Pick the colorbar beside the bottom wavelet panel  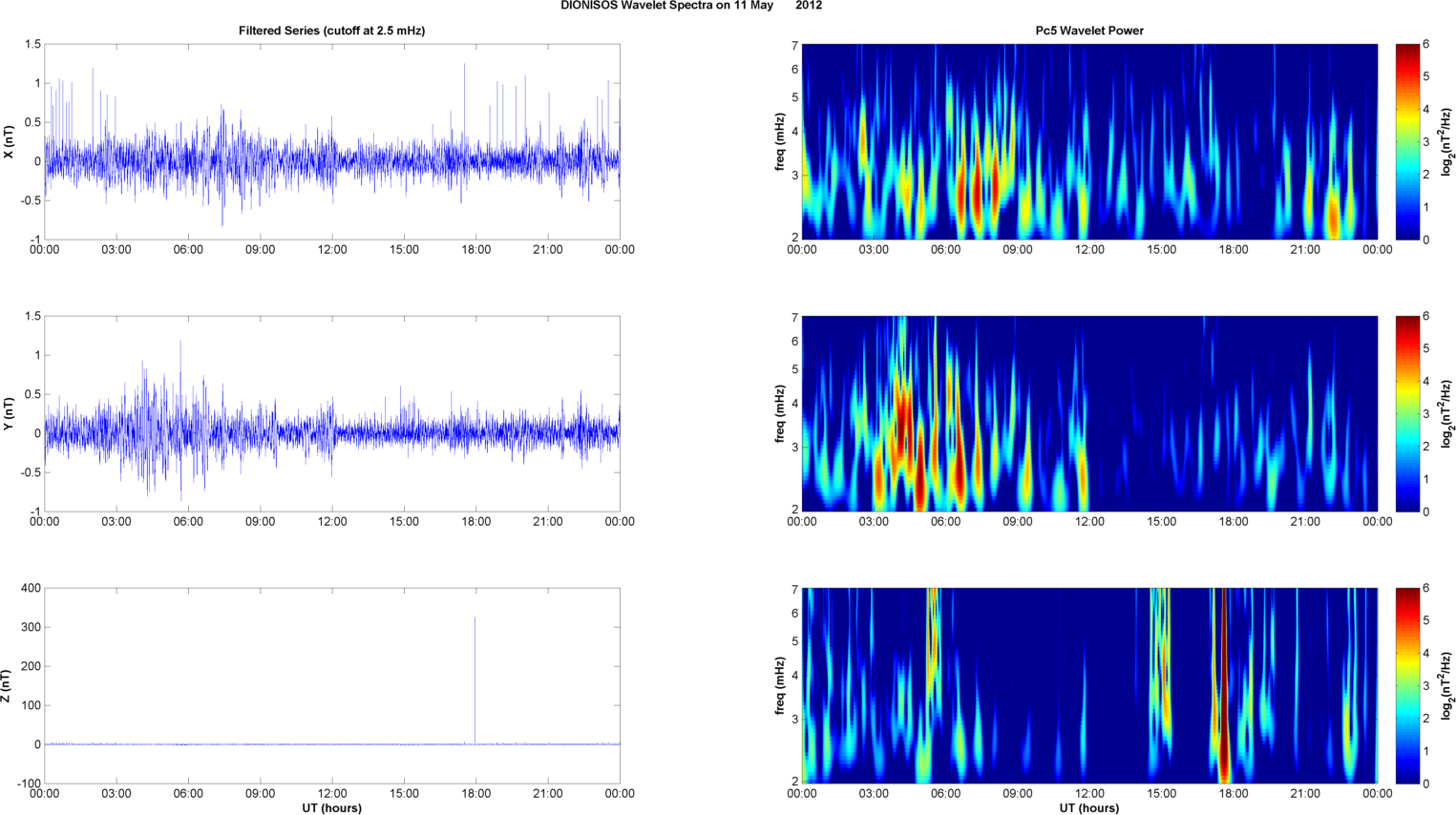1408,685
